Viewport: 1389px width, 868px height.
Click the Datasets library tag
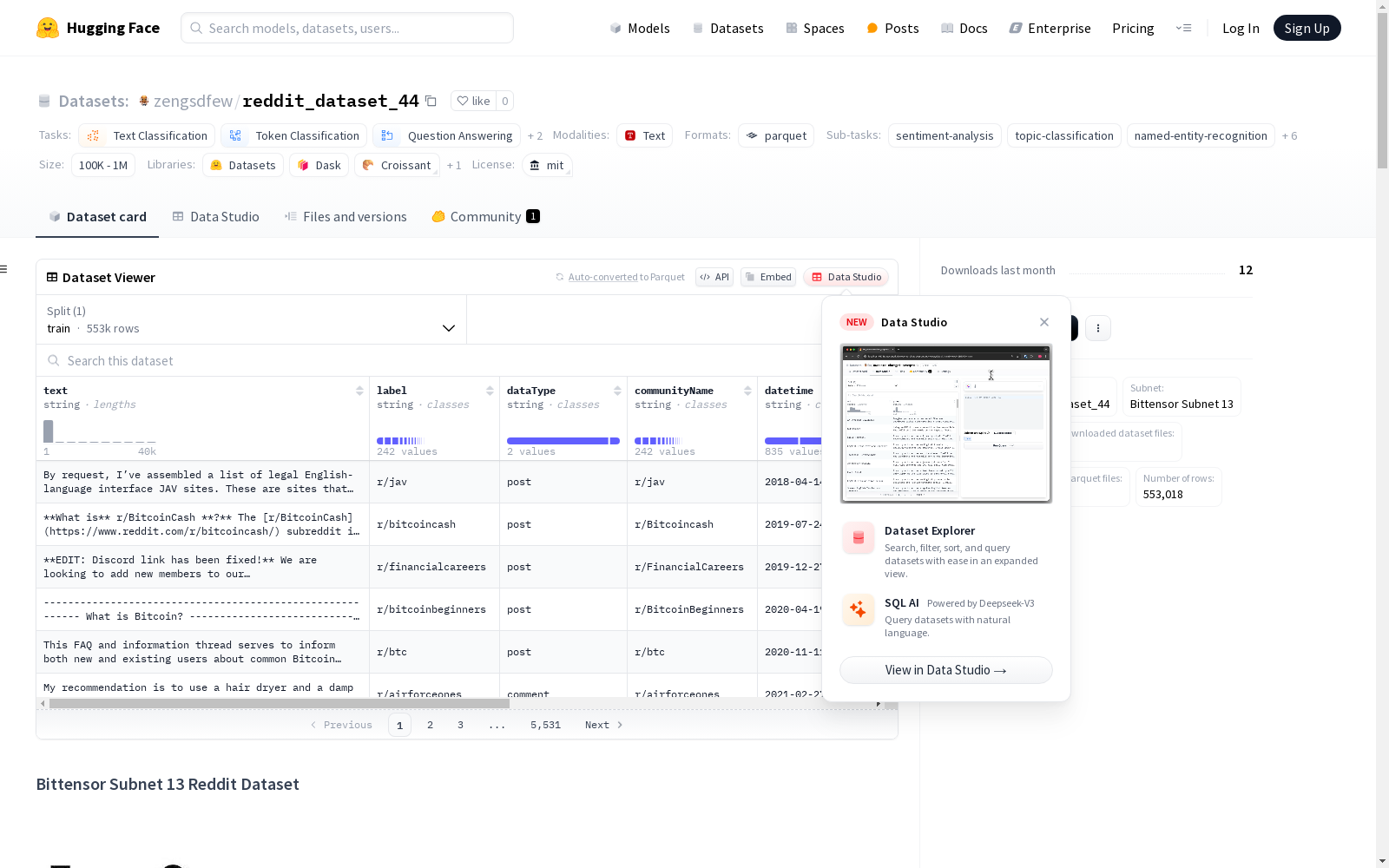click(x=243, y=165)
